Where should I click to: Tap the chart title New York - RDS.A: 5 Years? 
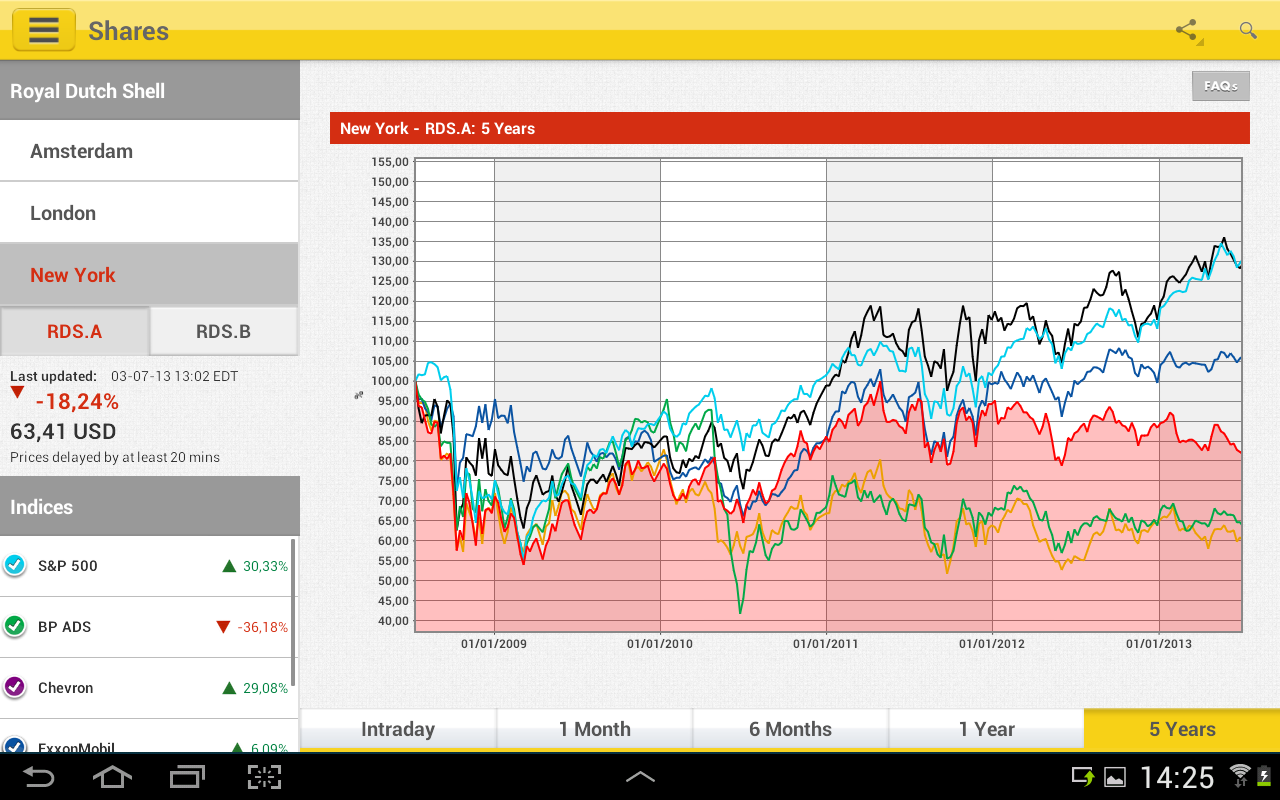coord(437,128)
